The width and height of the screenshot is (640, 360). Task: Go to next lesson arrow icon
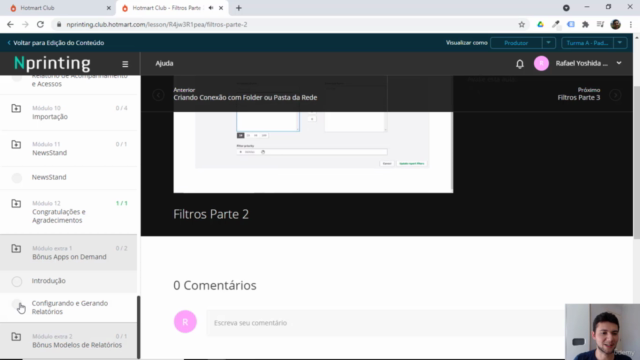click(615, 95)
